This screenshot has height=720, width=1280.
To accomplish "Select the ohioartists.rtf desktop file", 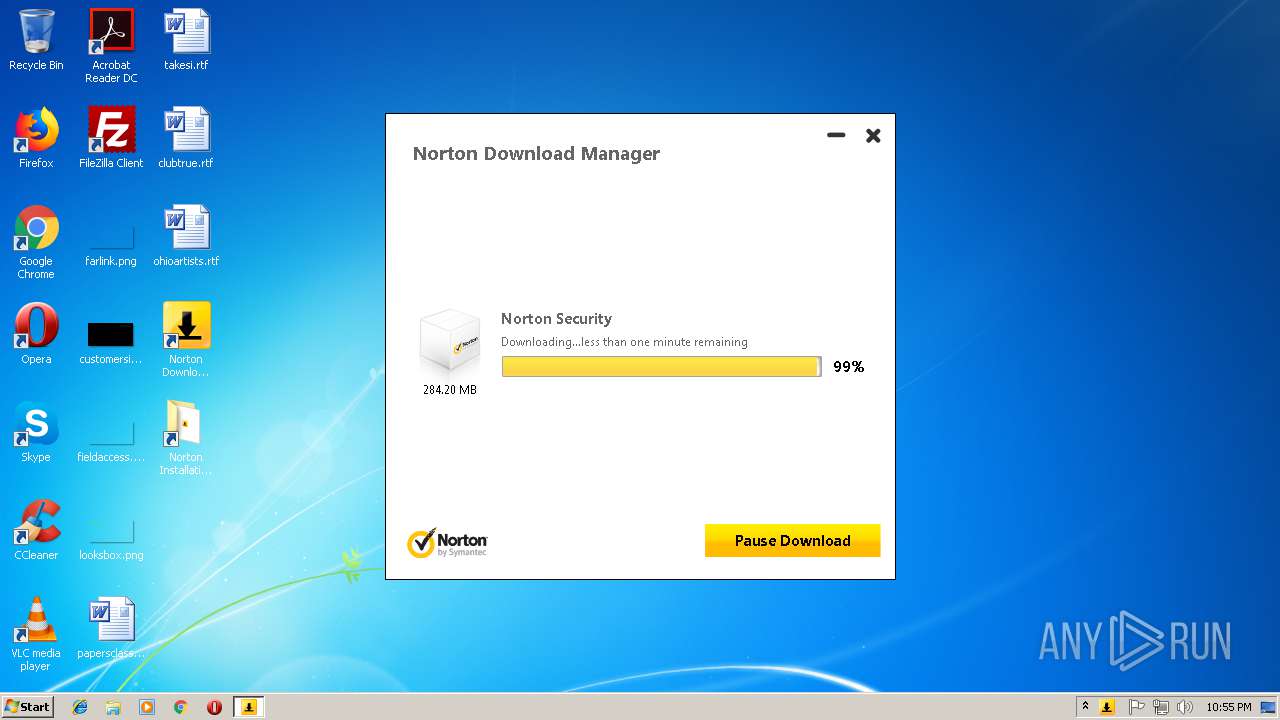I will click(186, 236).
